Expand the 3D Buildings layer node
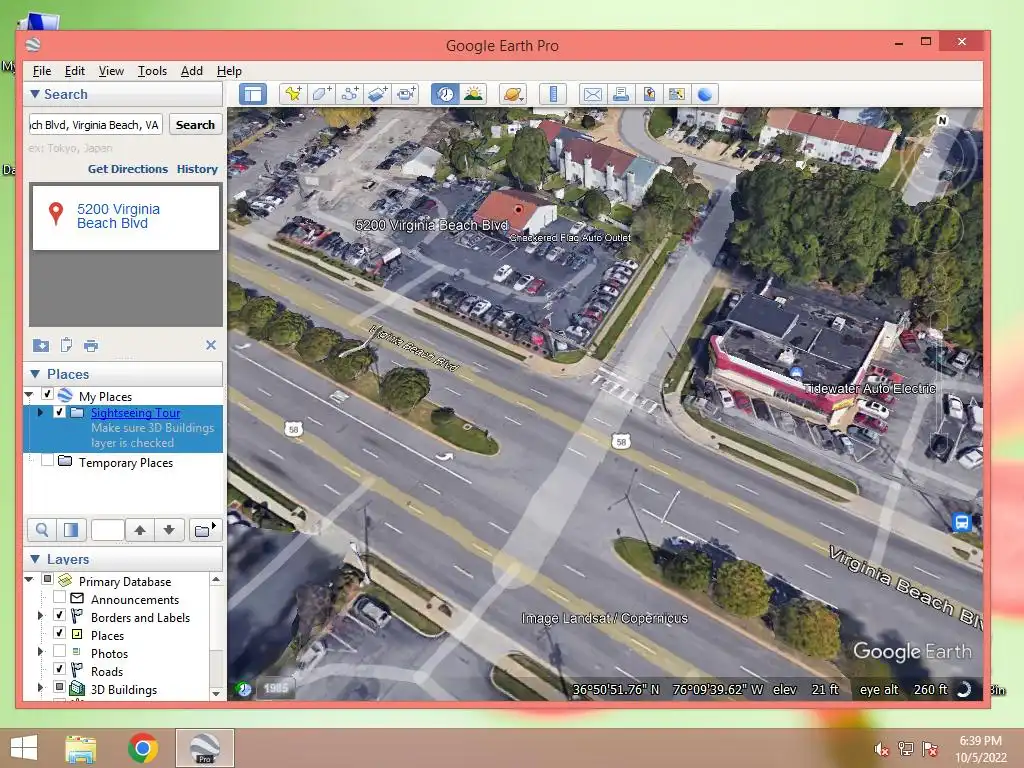The image size is (1024, 768). 40,687
